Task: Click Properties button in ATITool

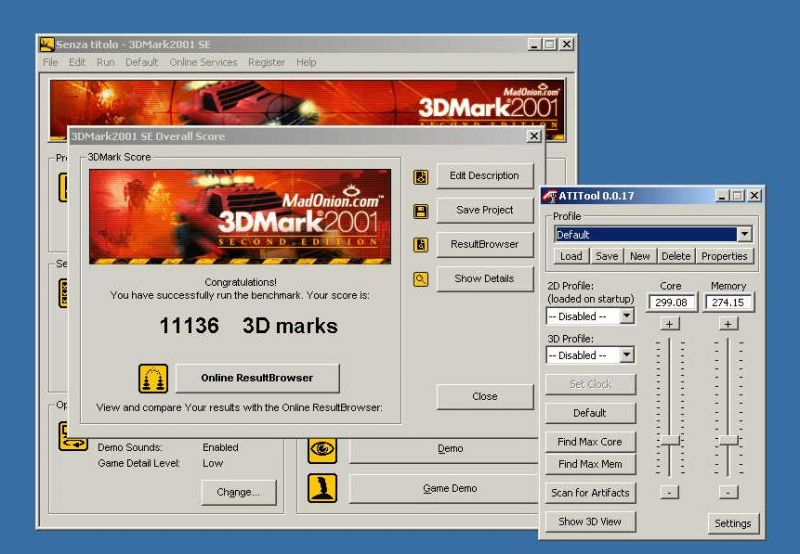Action: [x=724, y=256]
